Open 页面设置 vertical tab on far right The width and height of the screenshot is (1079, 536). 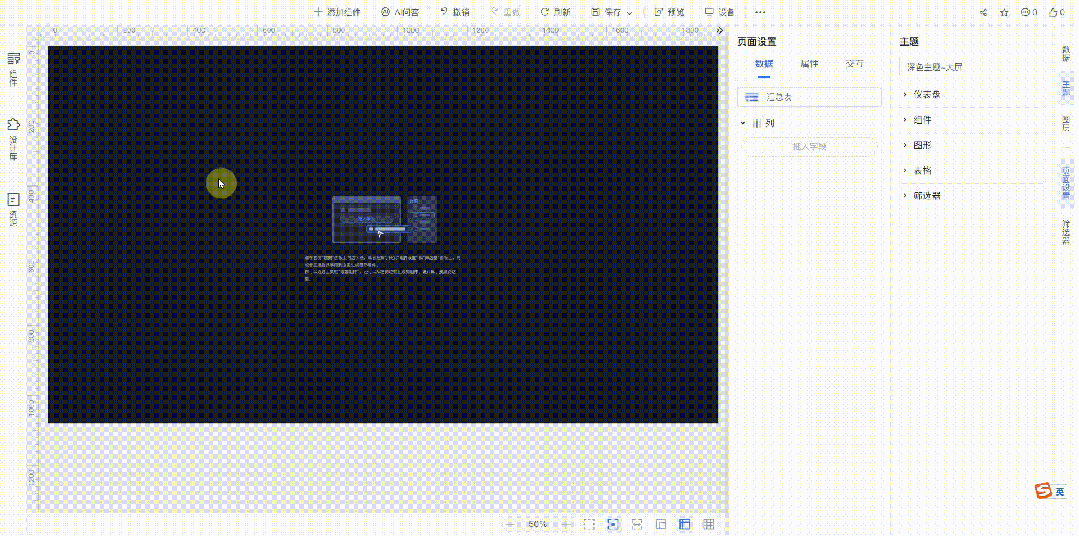[1066, 183]
